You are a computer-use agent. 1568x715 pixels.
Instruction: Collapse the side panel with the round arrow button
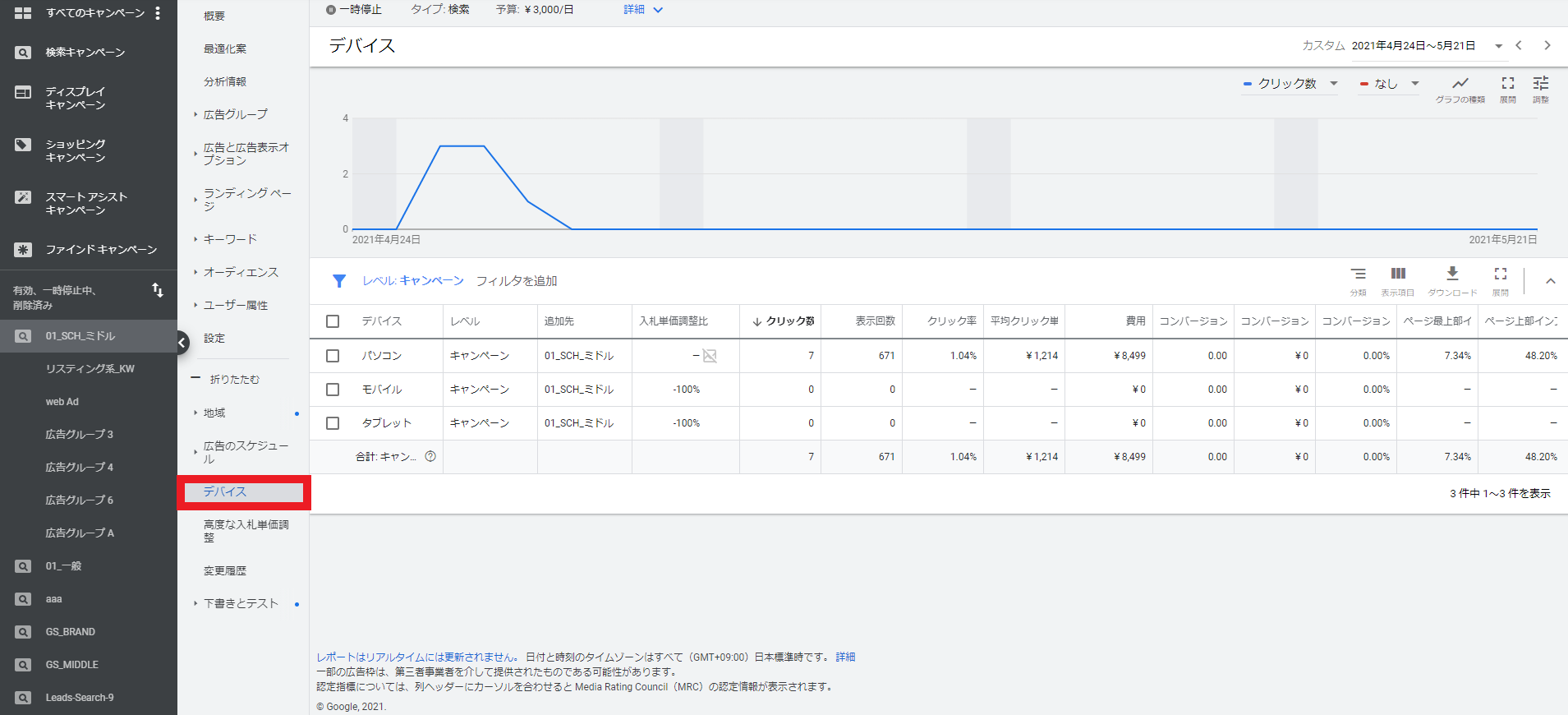coord(182,343)
